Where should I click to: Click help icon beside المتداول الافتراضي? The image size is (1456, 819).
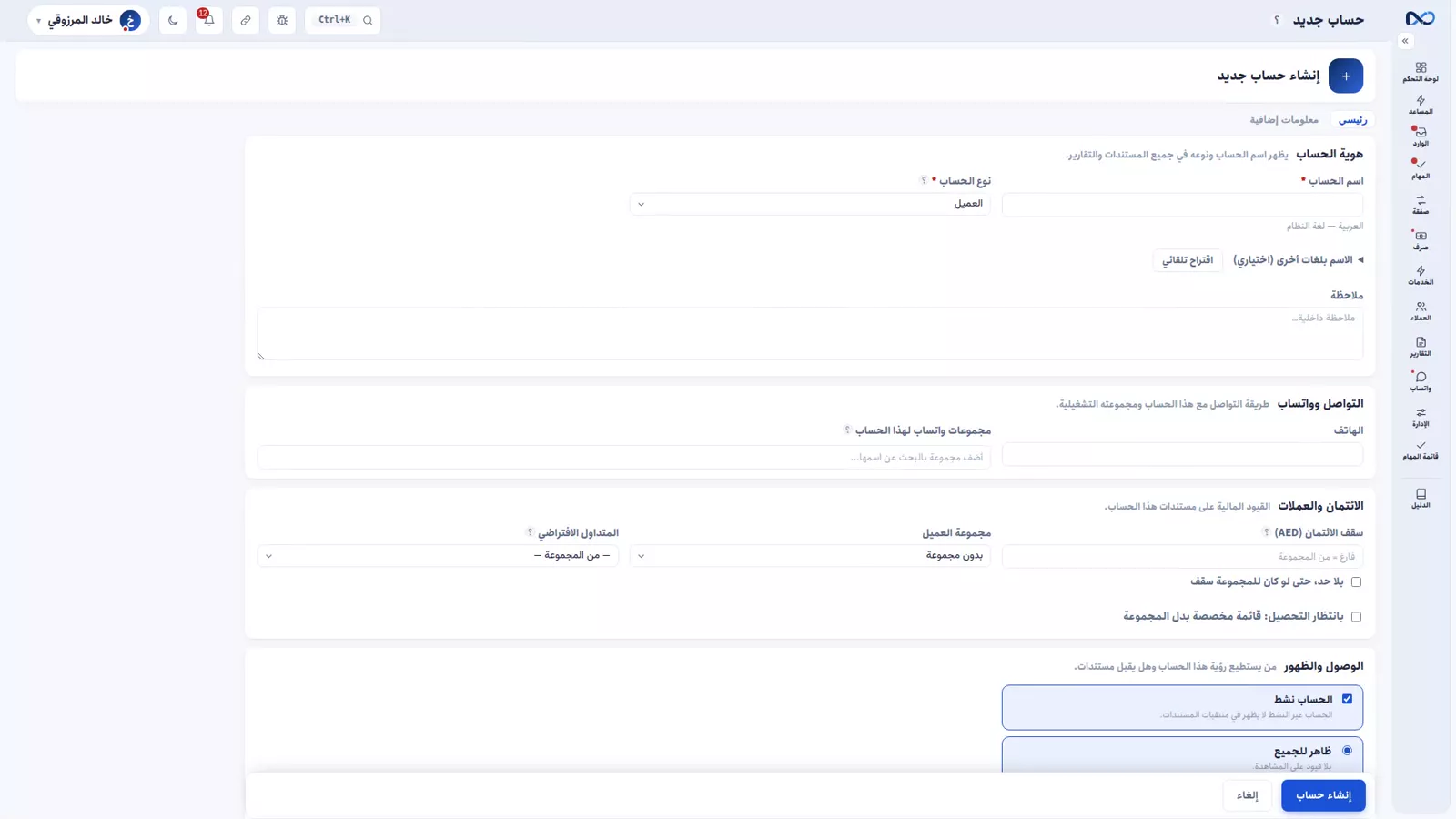coord(530,532)
